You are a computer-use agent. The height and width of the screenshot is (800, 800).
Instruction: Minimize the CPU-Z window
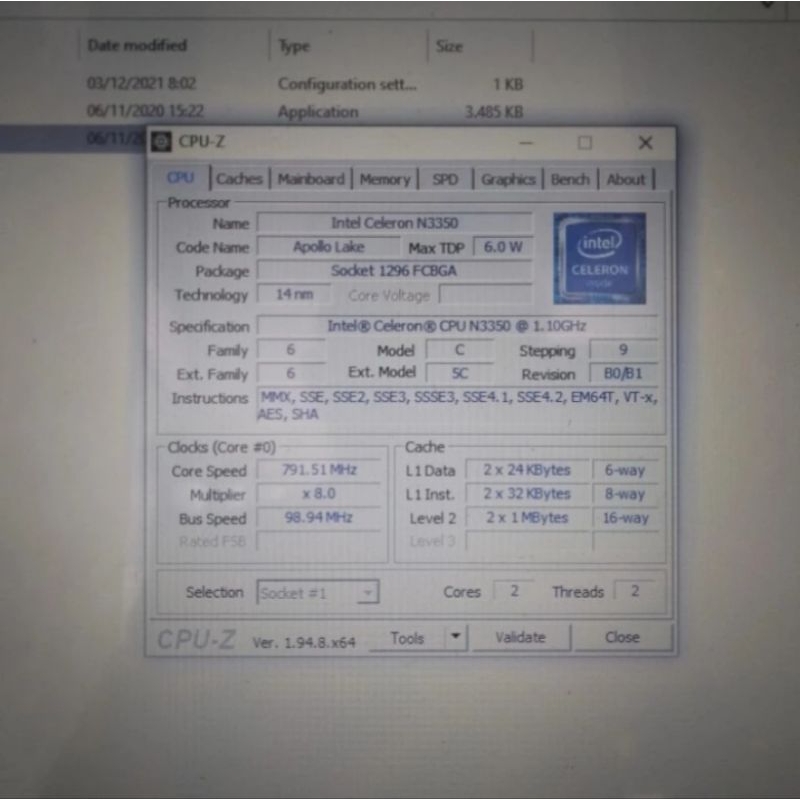click(526, 142)
